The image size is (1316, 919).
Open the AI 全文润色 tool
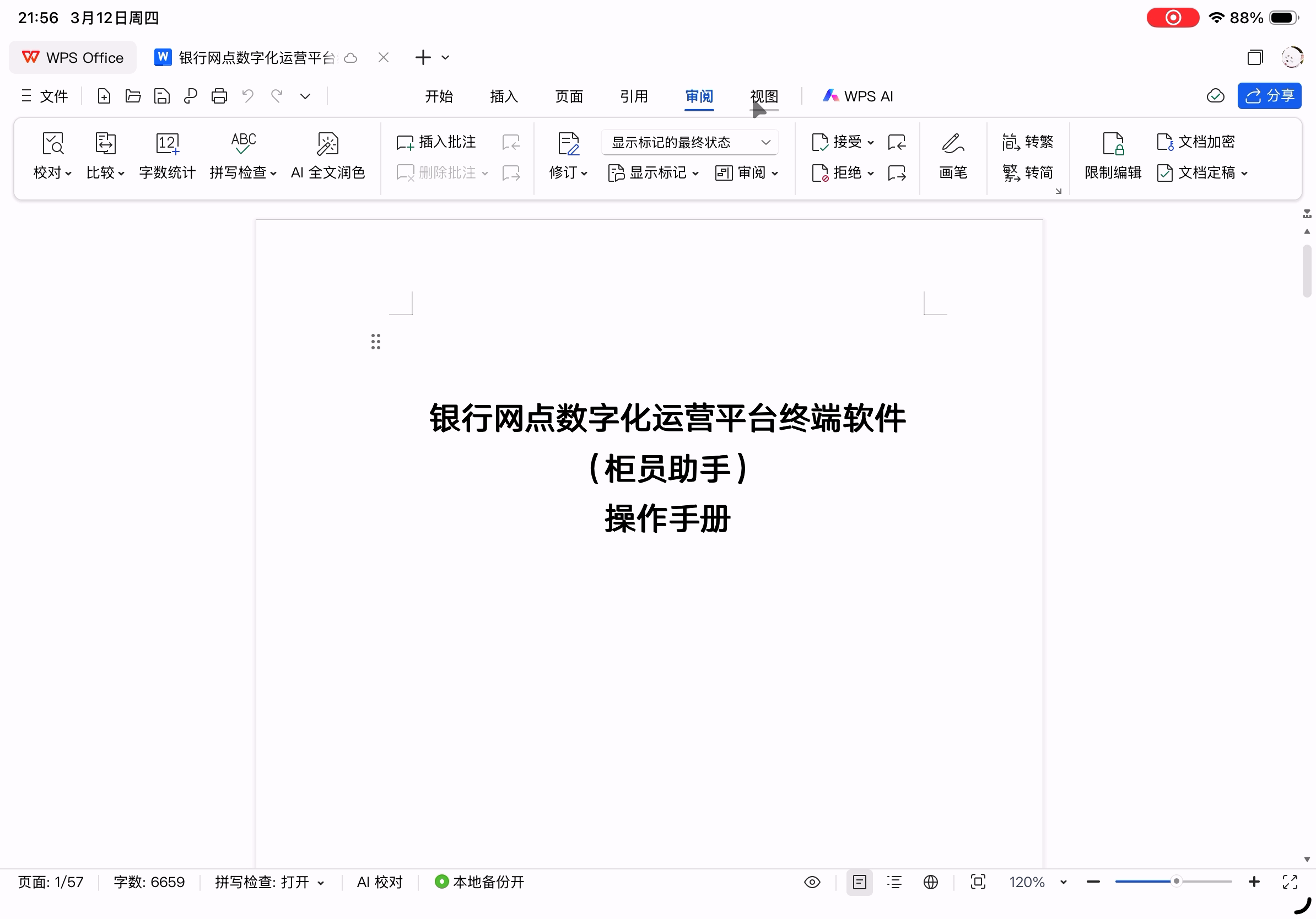point(327,155)
